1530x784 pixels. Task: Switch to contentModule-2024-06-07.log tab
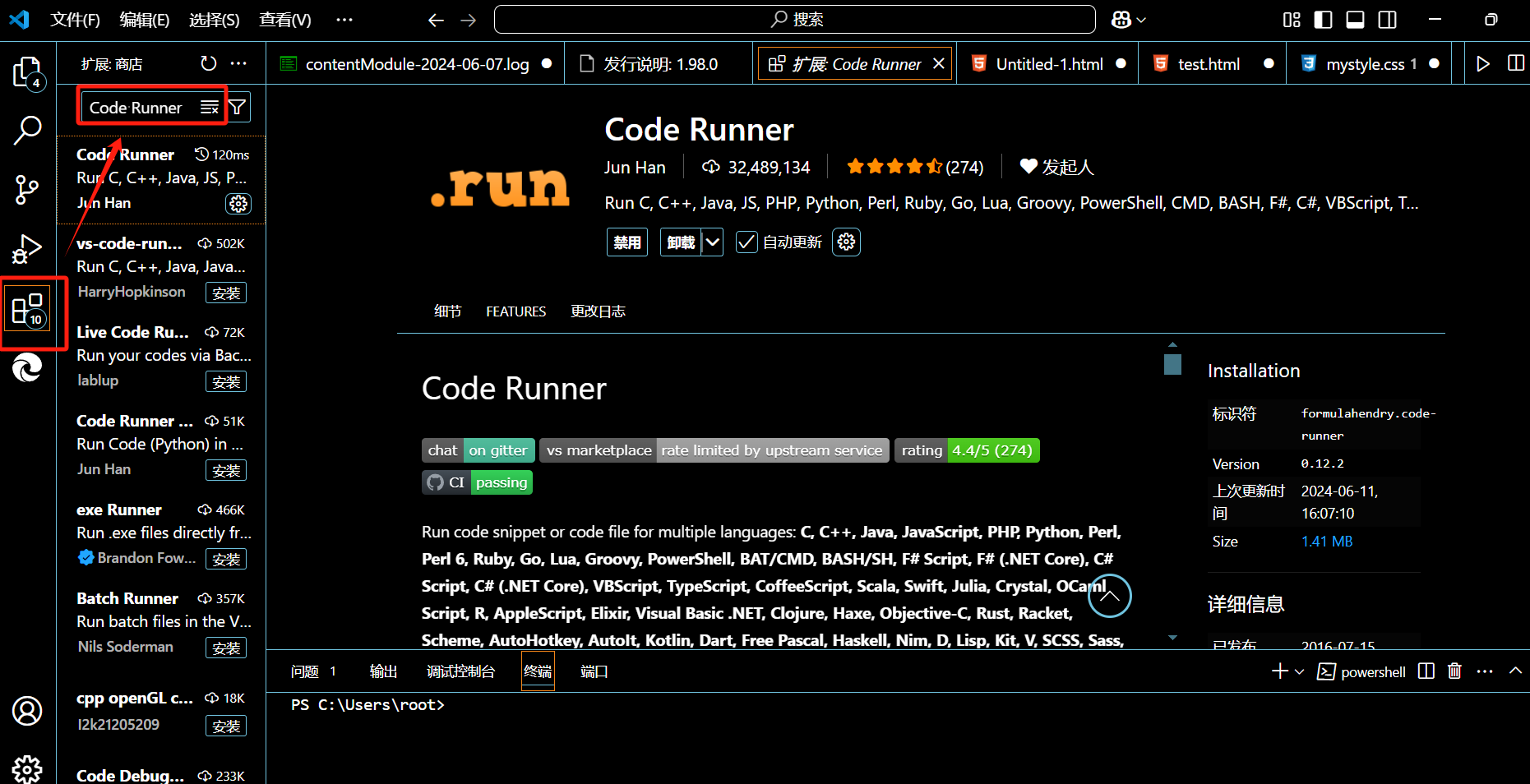click(415, 63)
